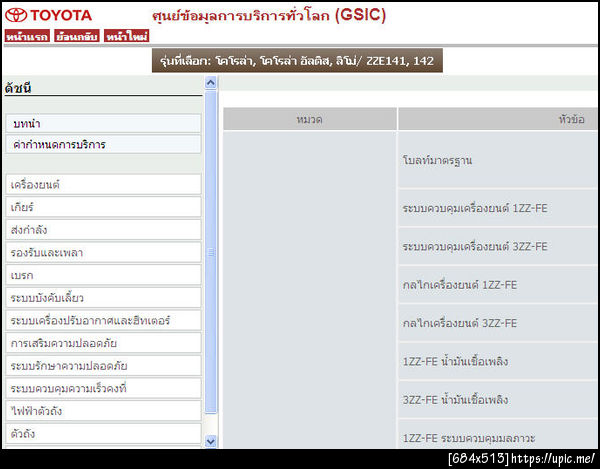Click the GSIC page title
600x469 pixels.
pos(269,16)
